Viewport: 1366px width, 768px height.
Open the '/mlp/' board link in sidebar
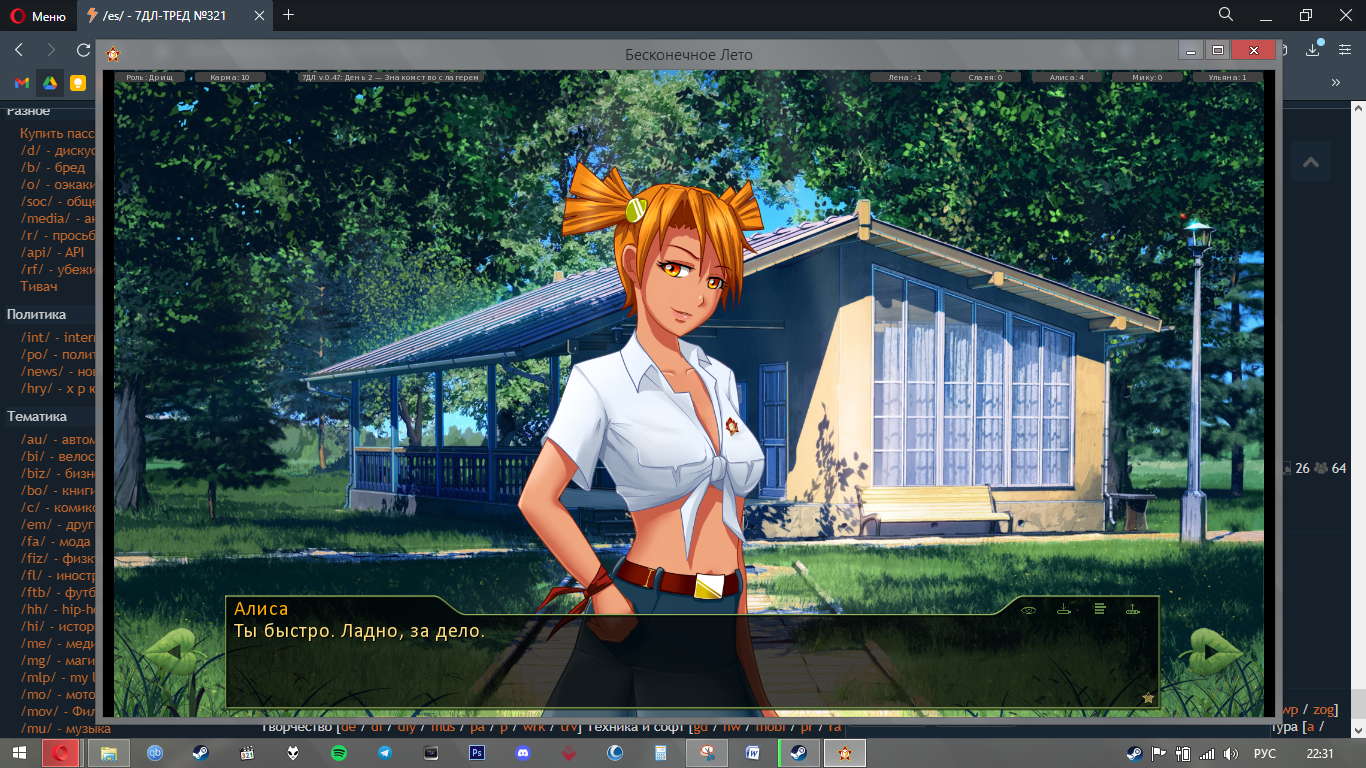pyautogui.click(x=58, y=678)
